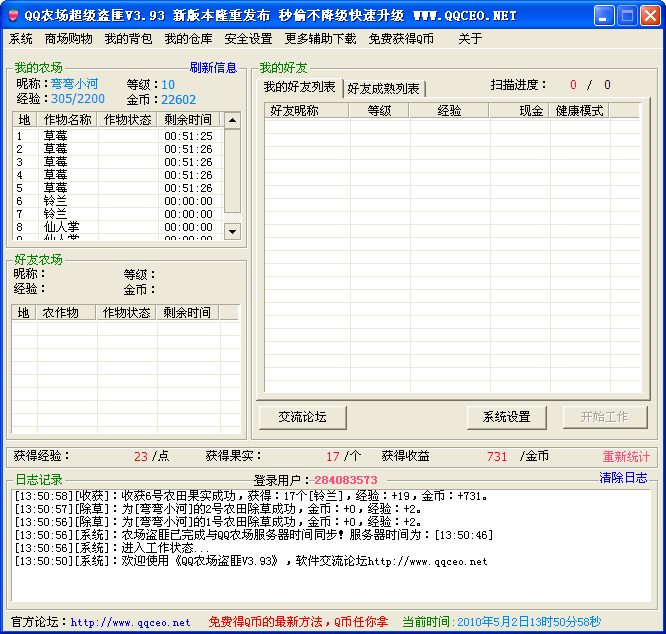Open the 系统 menu

(x=21, y=39)
